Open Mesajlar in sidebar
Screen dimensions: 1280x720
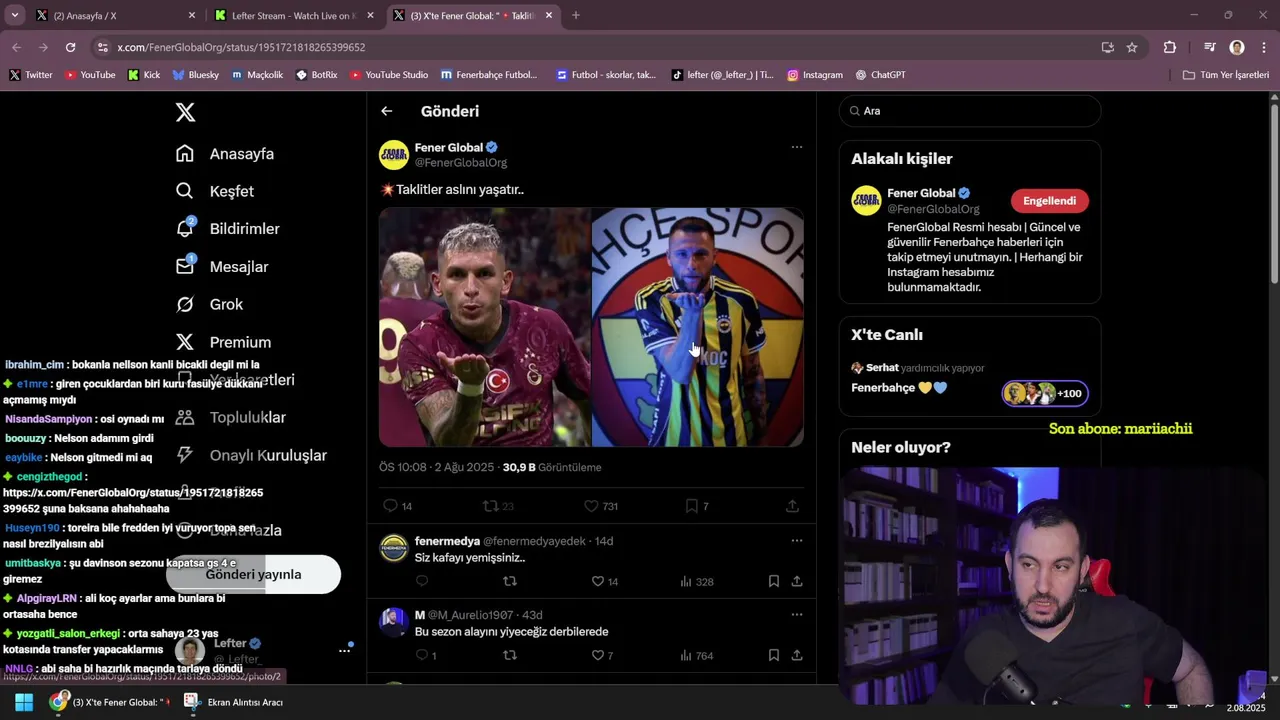click(222, 266)
